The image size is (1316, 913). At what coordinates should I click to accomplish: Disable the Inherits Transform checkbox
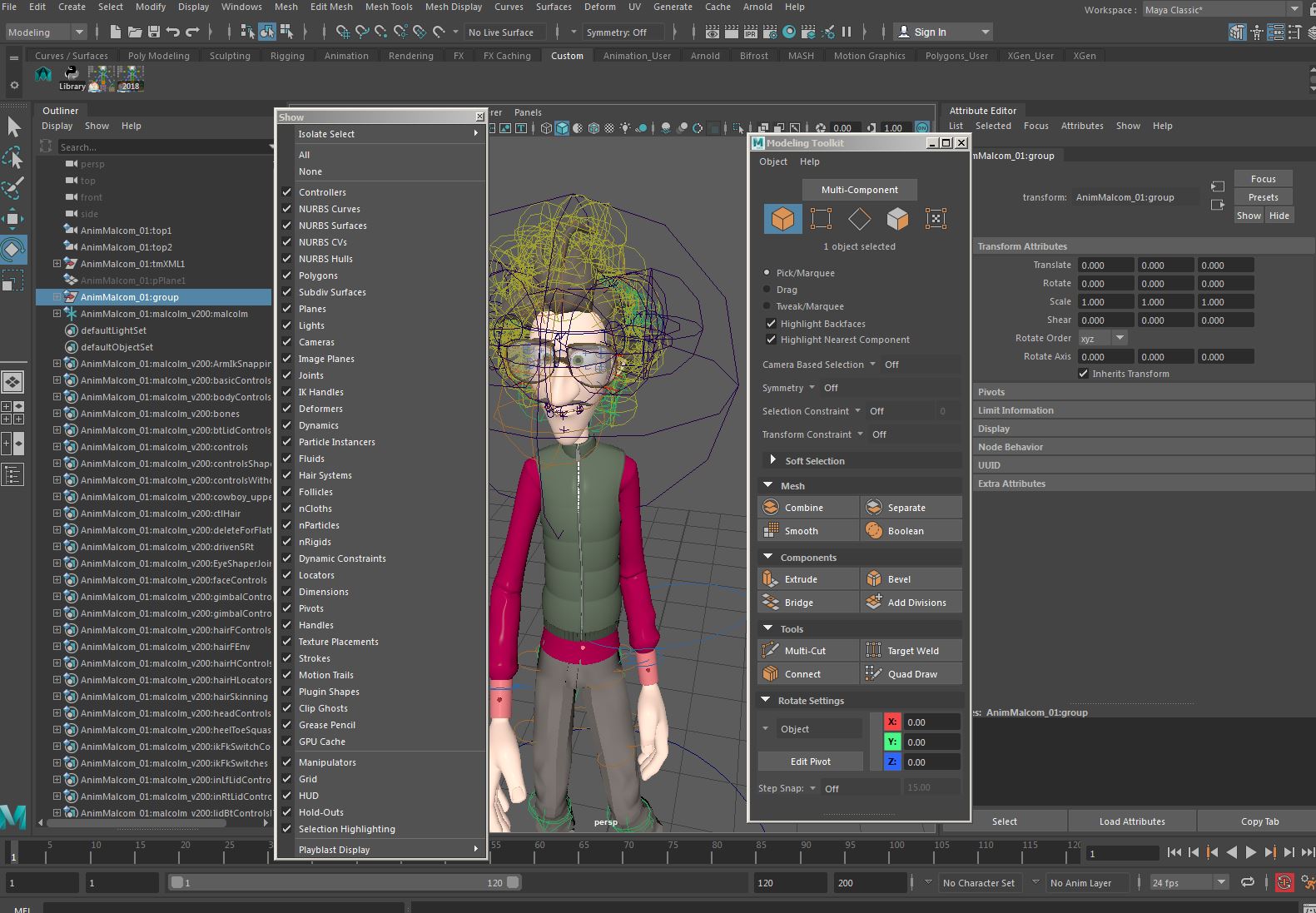point(1083,374)
